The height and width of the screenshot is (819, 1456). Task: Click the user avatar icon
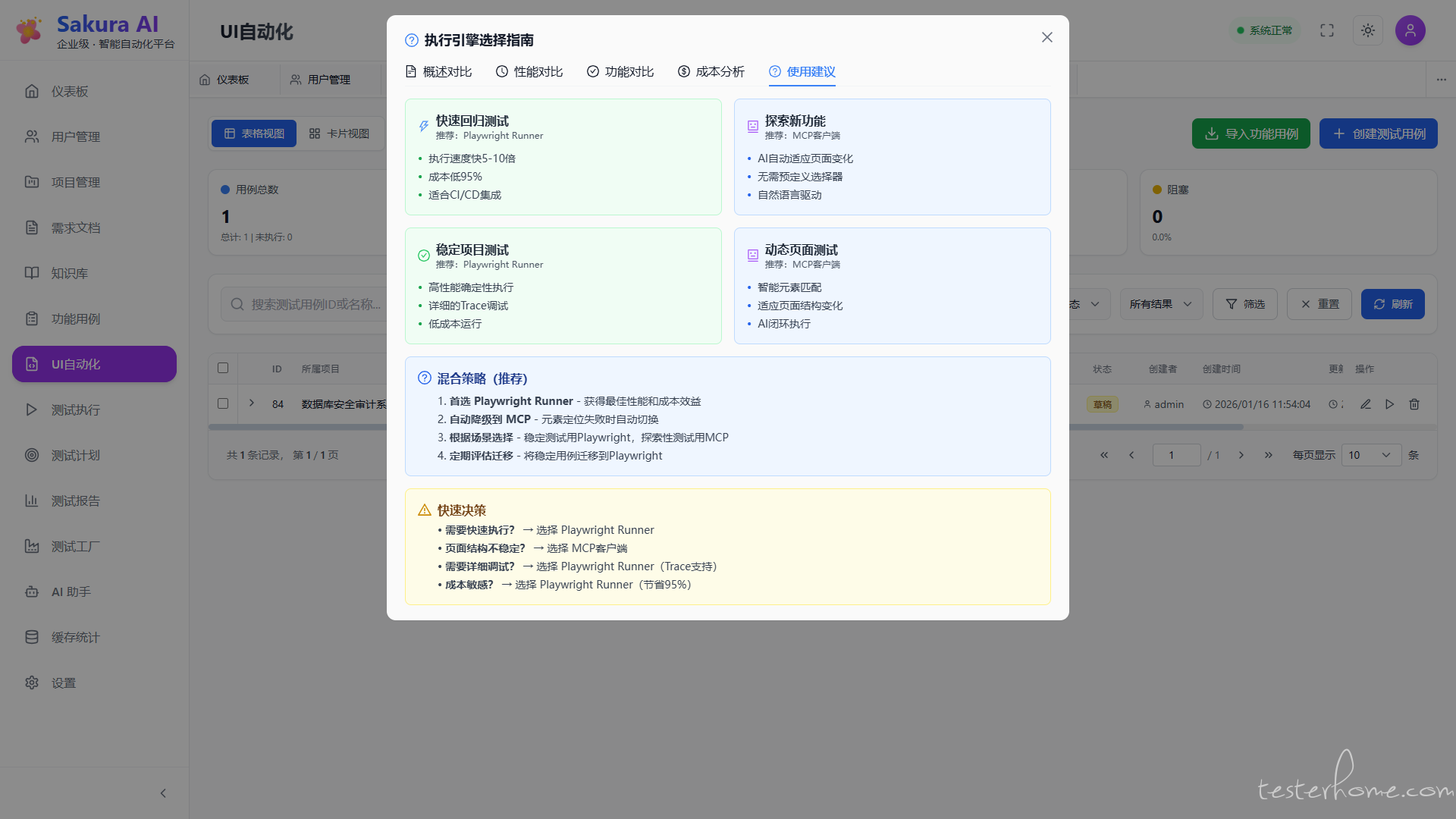1410,30
